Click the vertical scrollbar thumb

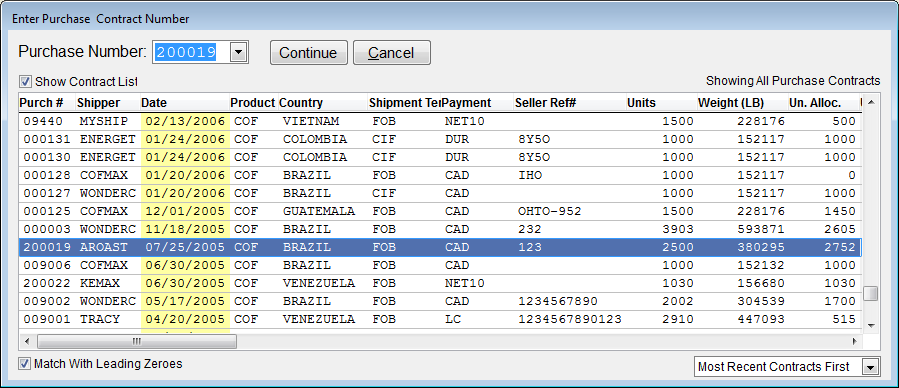[871, 293]
